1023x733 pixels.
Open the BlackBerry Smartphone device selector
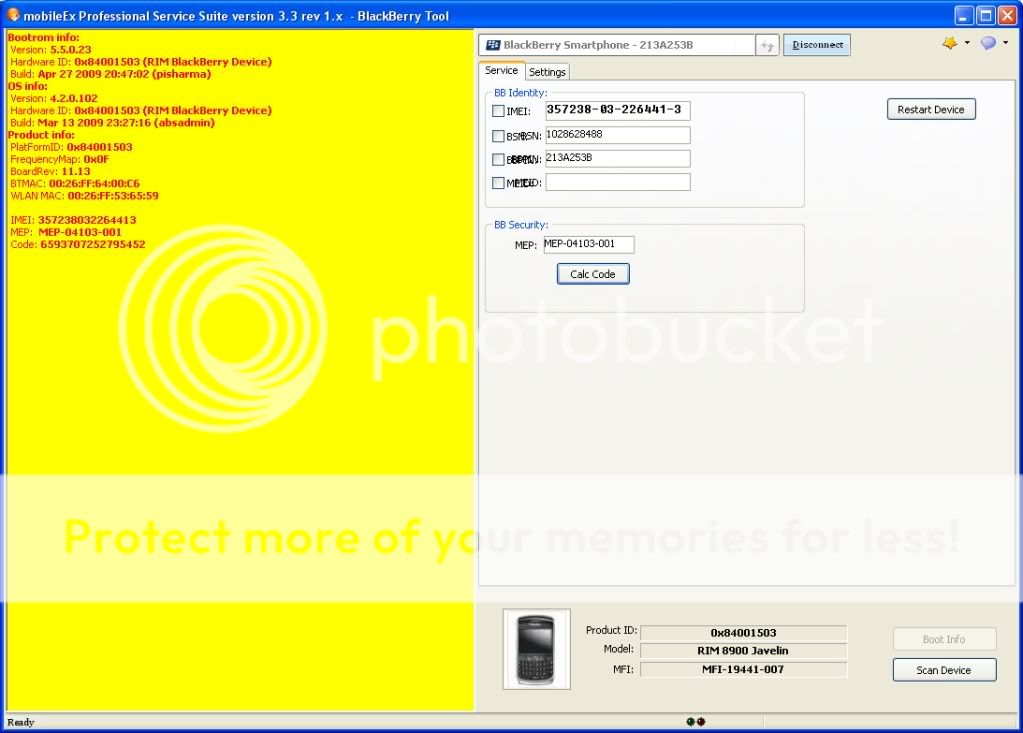(617, 45)
